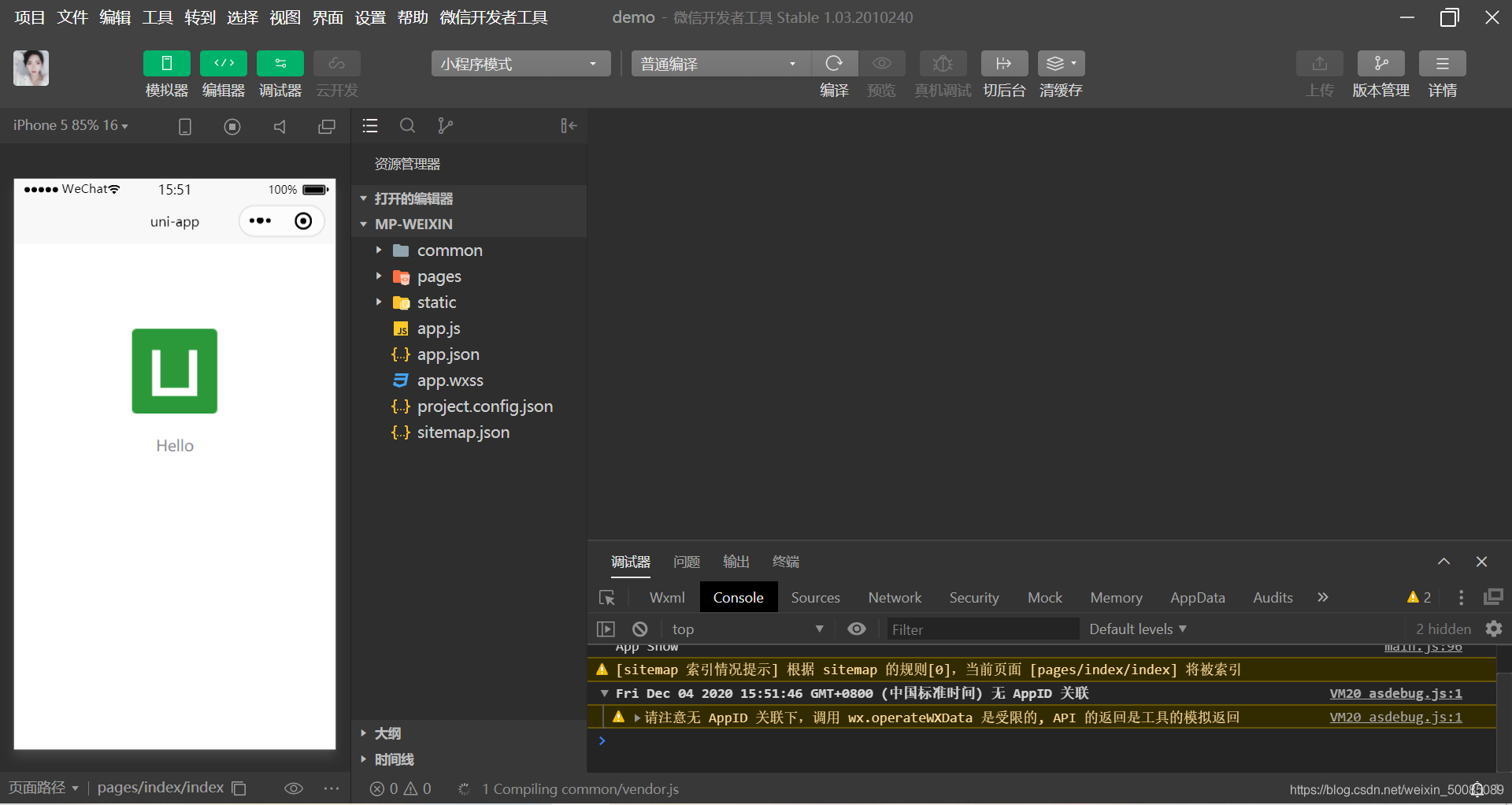Open the AppData devtools tab
Screen dimensions: 1512x805
[x=1197, y=598]
